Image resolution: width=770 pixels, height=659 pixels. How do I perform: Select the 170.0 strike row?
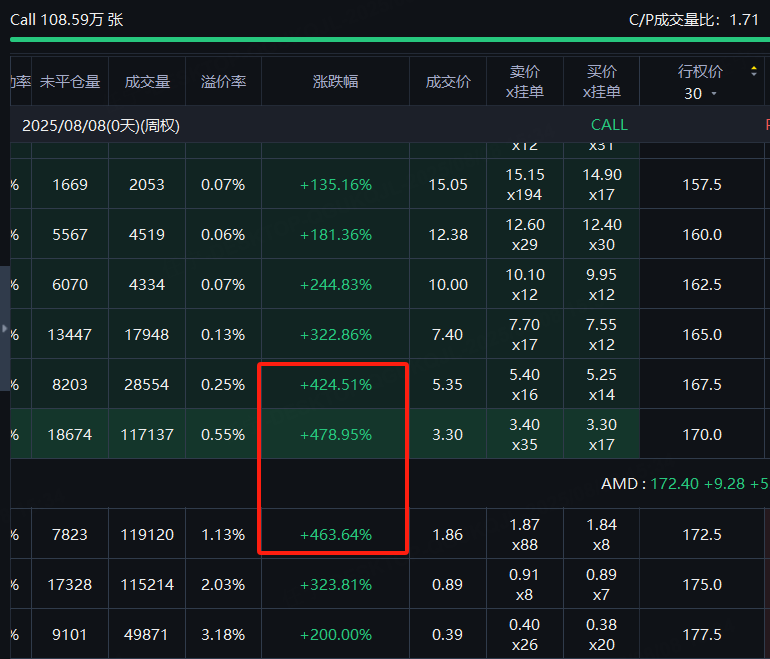702,435
